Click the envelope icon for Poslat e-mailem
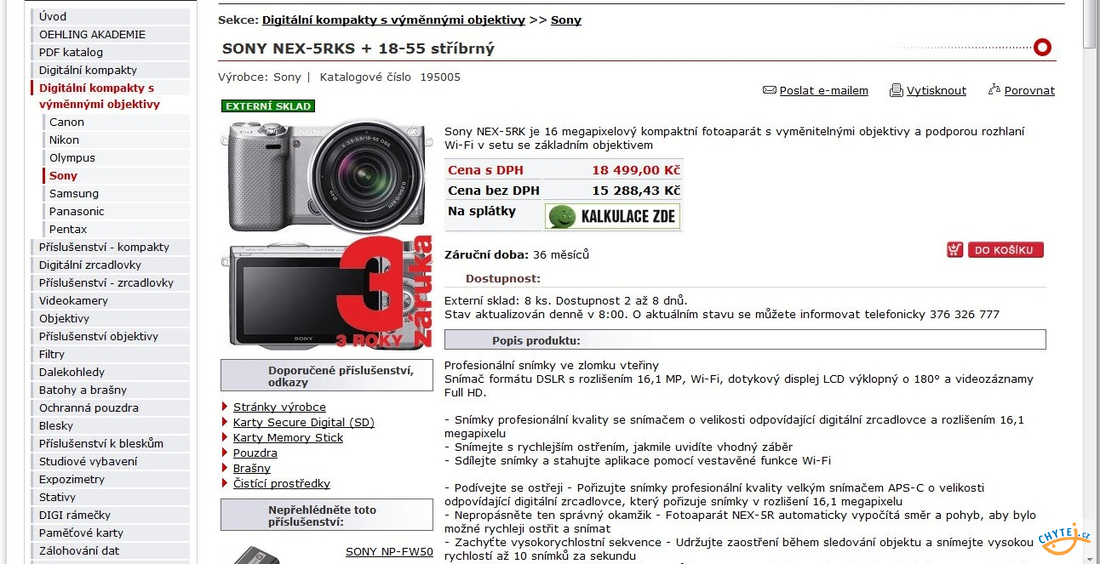Screen dimensions: 1100x564 click(x=769, y=90)
